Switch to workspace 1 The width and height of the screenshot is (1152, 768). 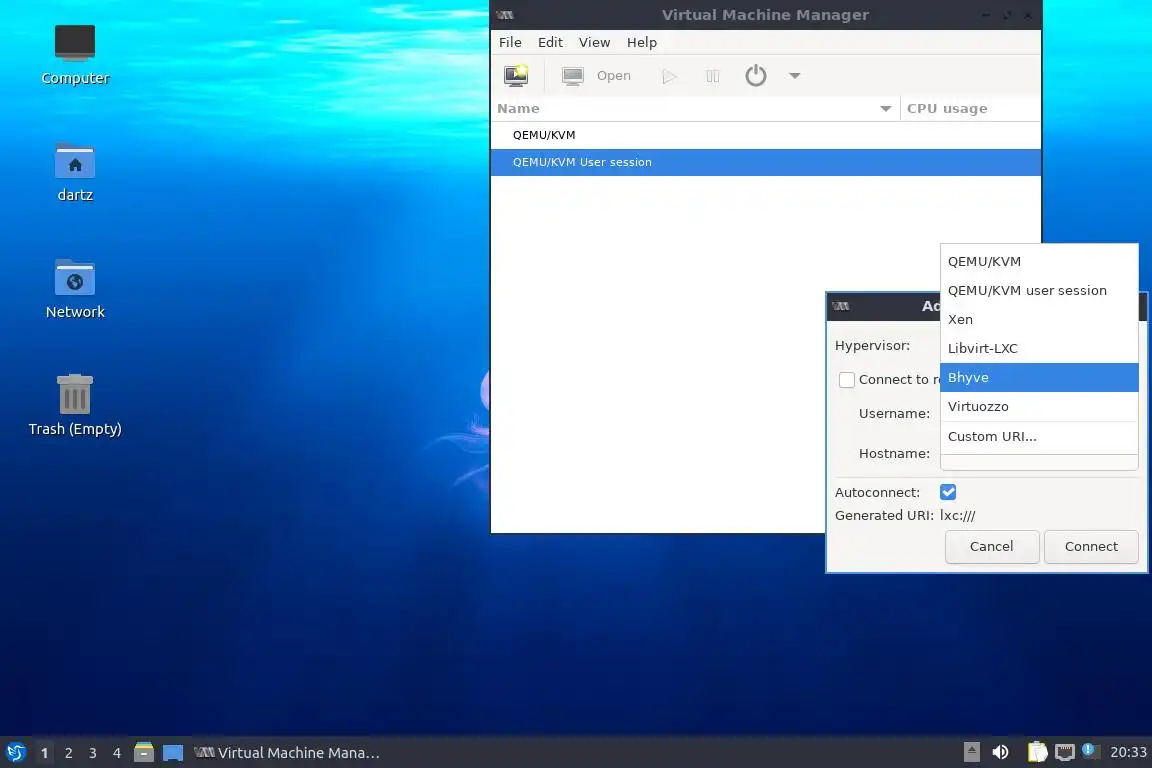pos(44,753)
